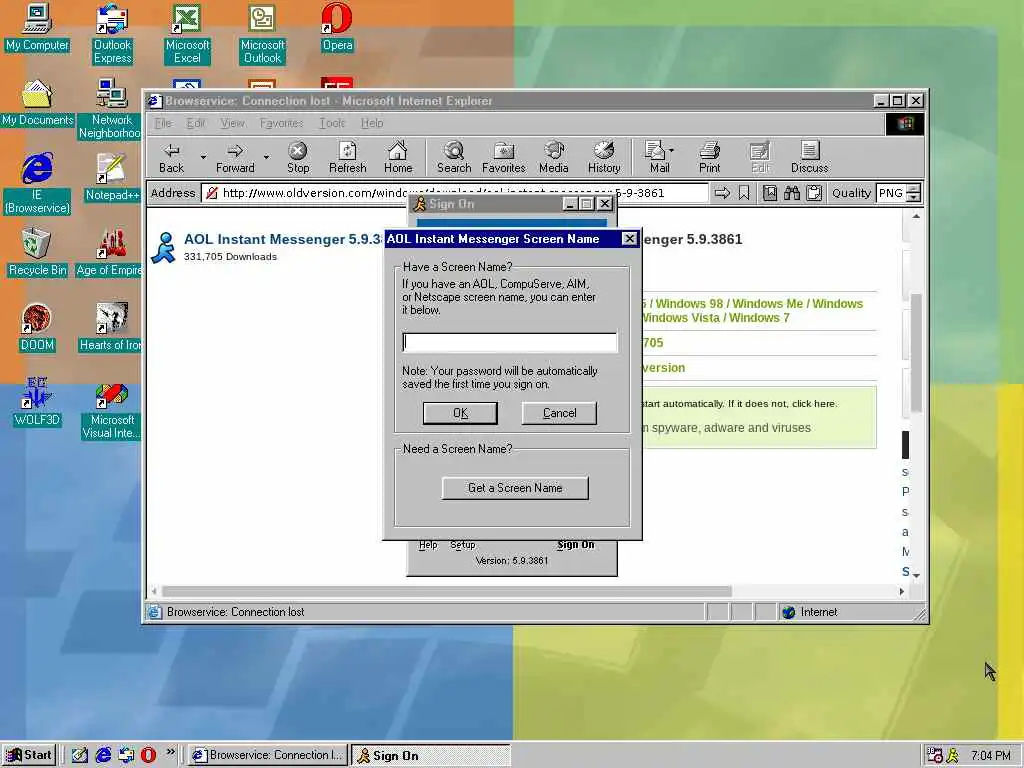Launch Opera from quick launch bar
This screenshot has height=768, width=1024.
148,755
